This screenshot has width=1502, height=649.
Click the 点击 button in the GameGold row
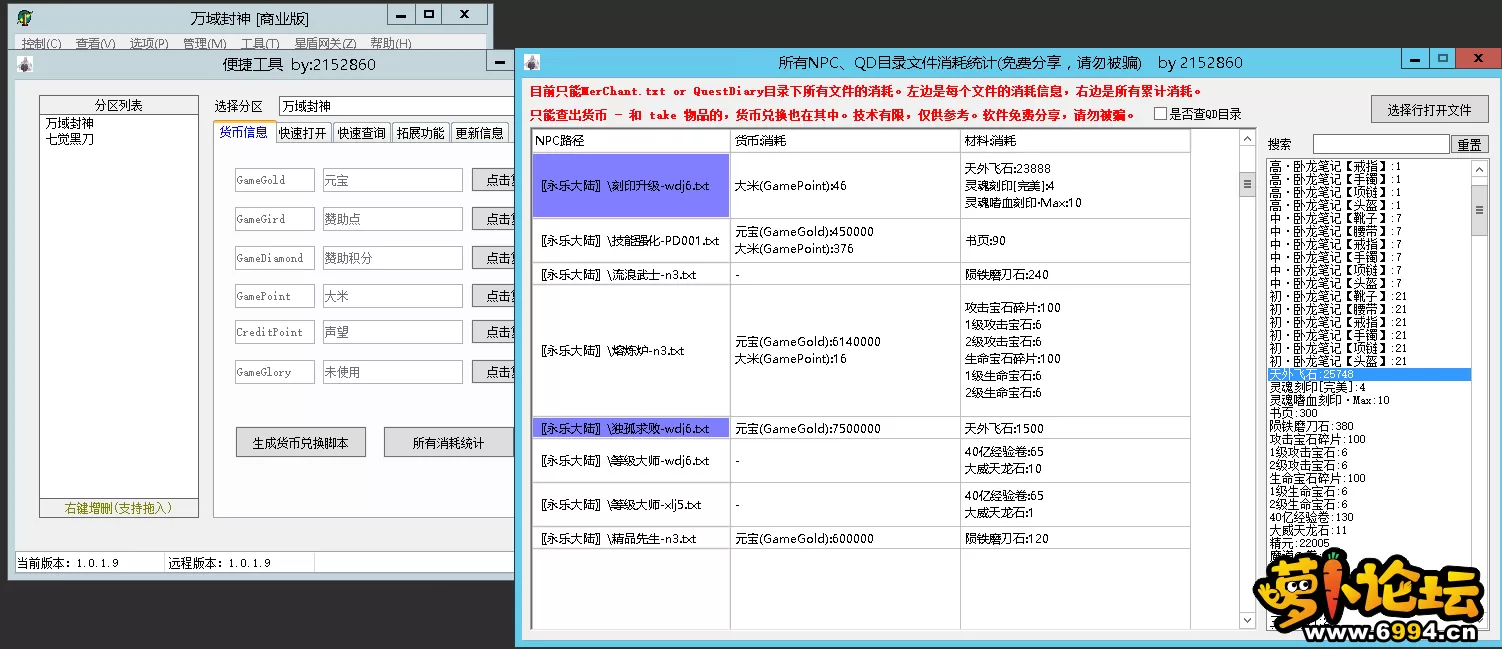point(493,180)
